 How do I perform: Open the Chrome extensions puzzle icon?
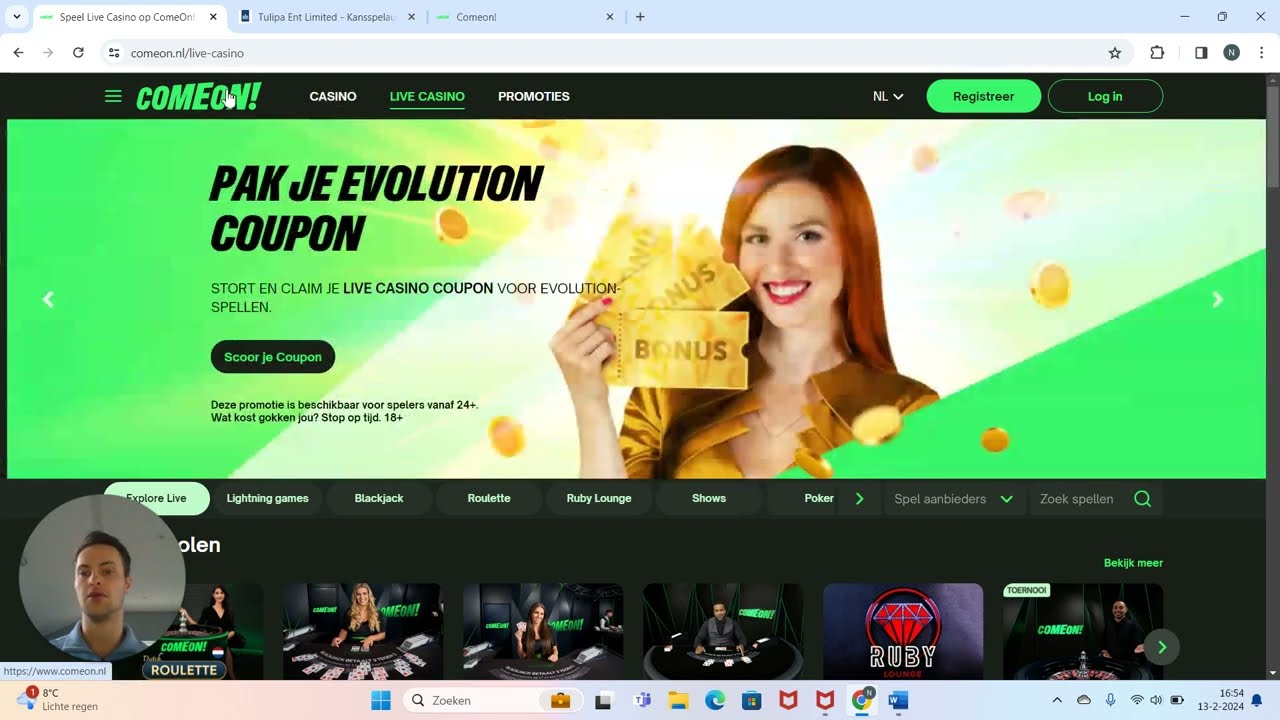coord(1157,53)
